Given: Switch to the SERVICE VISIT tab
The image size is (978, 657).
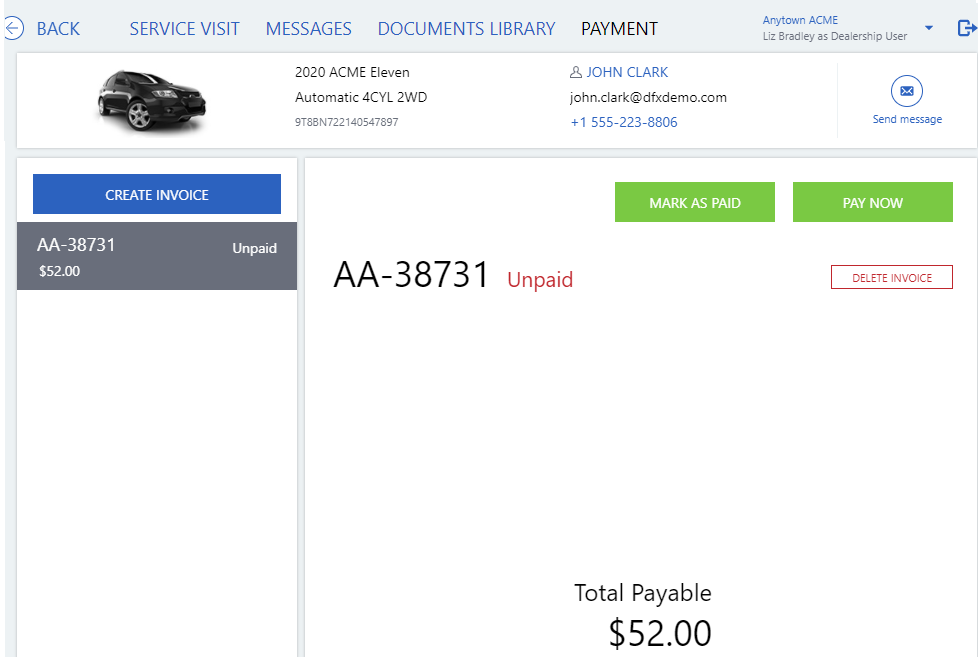Looking at the screenshot, I should click(184, 29).
